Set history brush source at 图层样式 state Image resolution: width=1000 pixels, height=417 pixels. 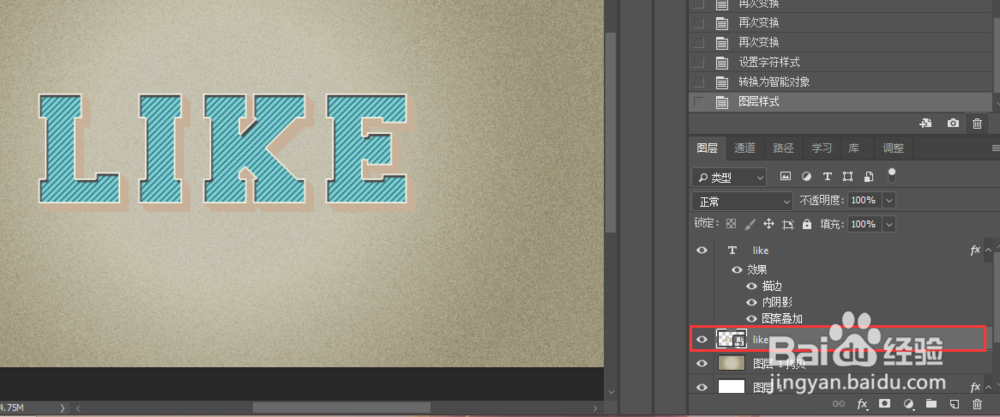click(699, 102)
